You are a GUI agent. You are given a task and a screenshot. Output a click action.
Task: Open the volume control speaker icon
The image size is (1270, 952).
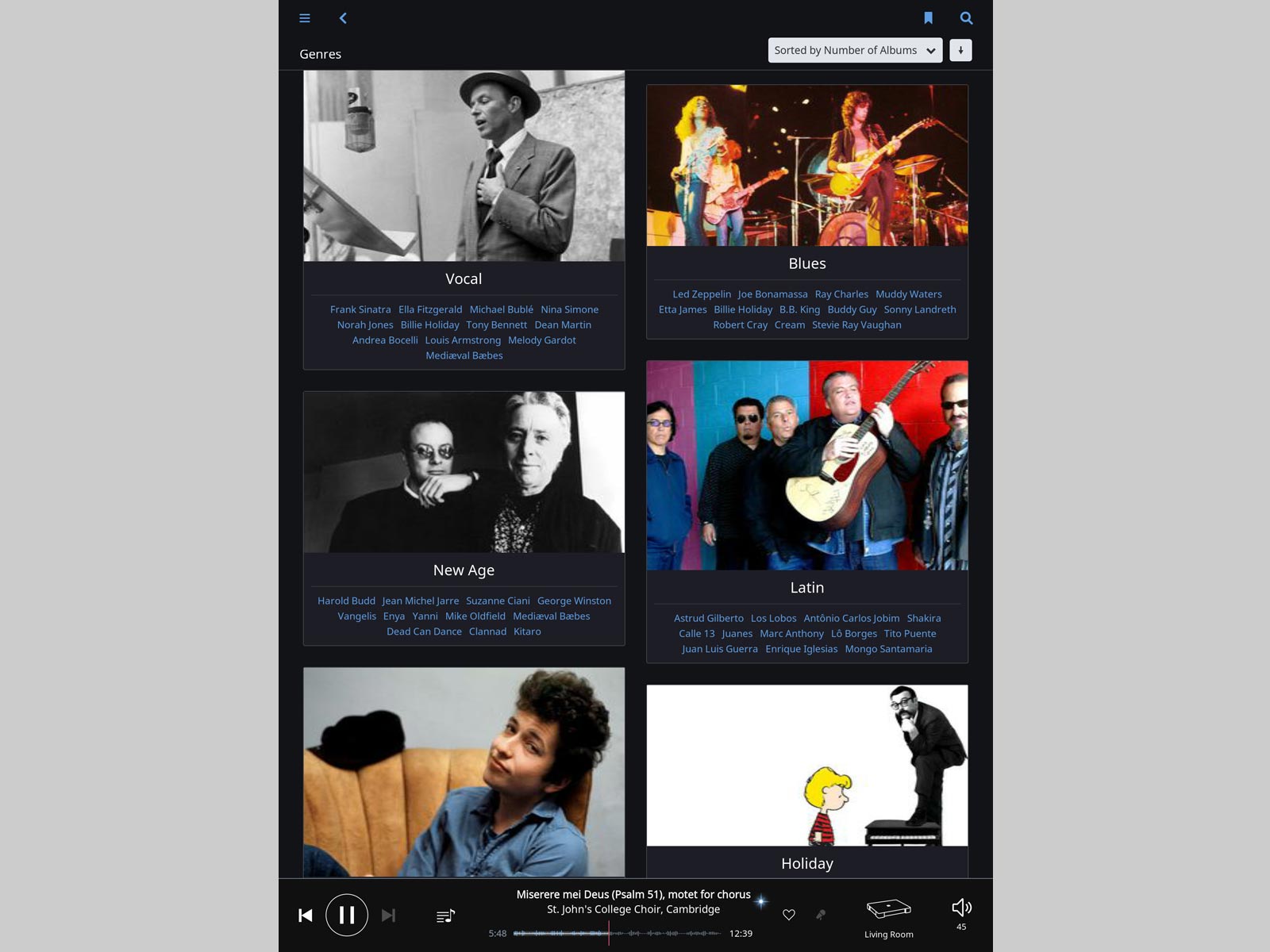tap(961, 908)
